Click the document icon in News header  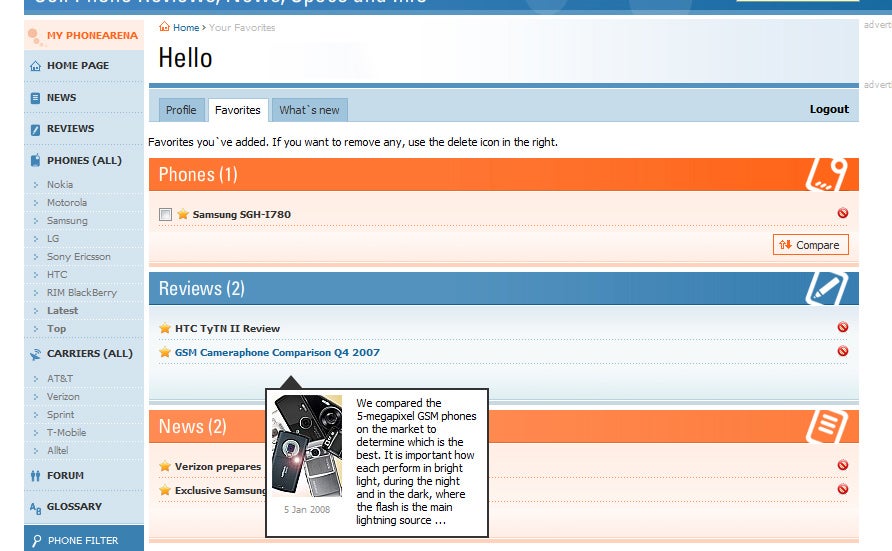point(827,426)
